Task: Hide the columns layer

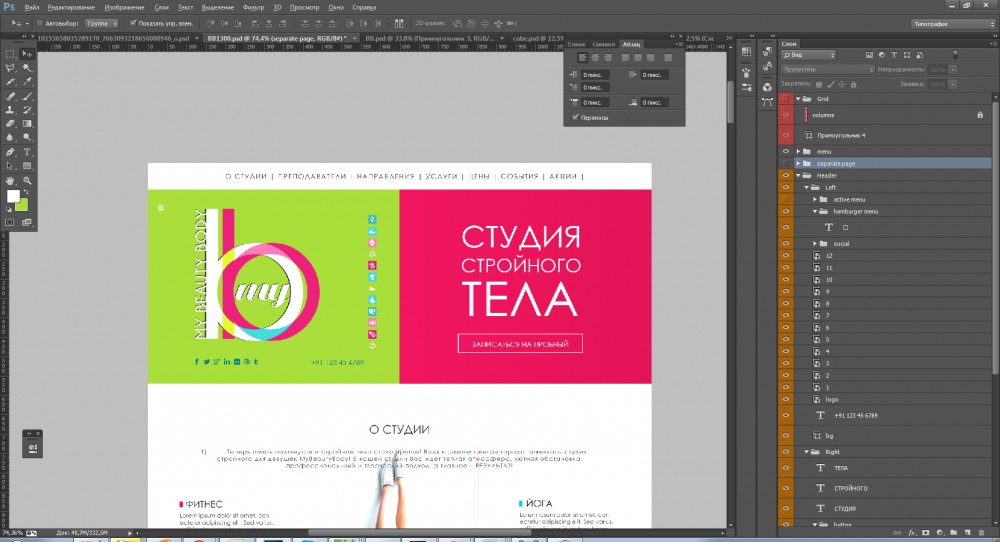Action: pos(786,115)
